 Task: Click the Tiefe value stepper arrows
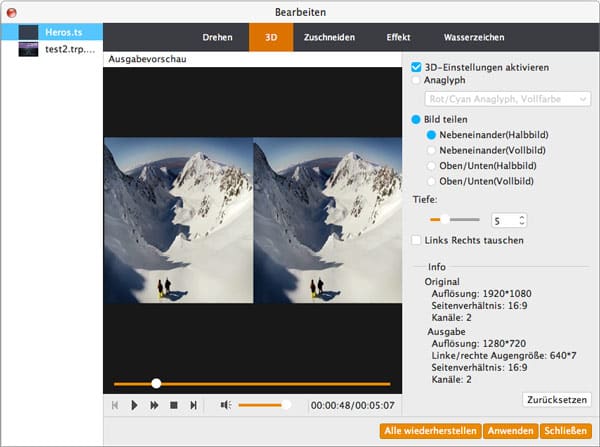tap(521, 219)
